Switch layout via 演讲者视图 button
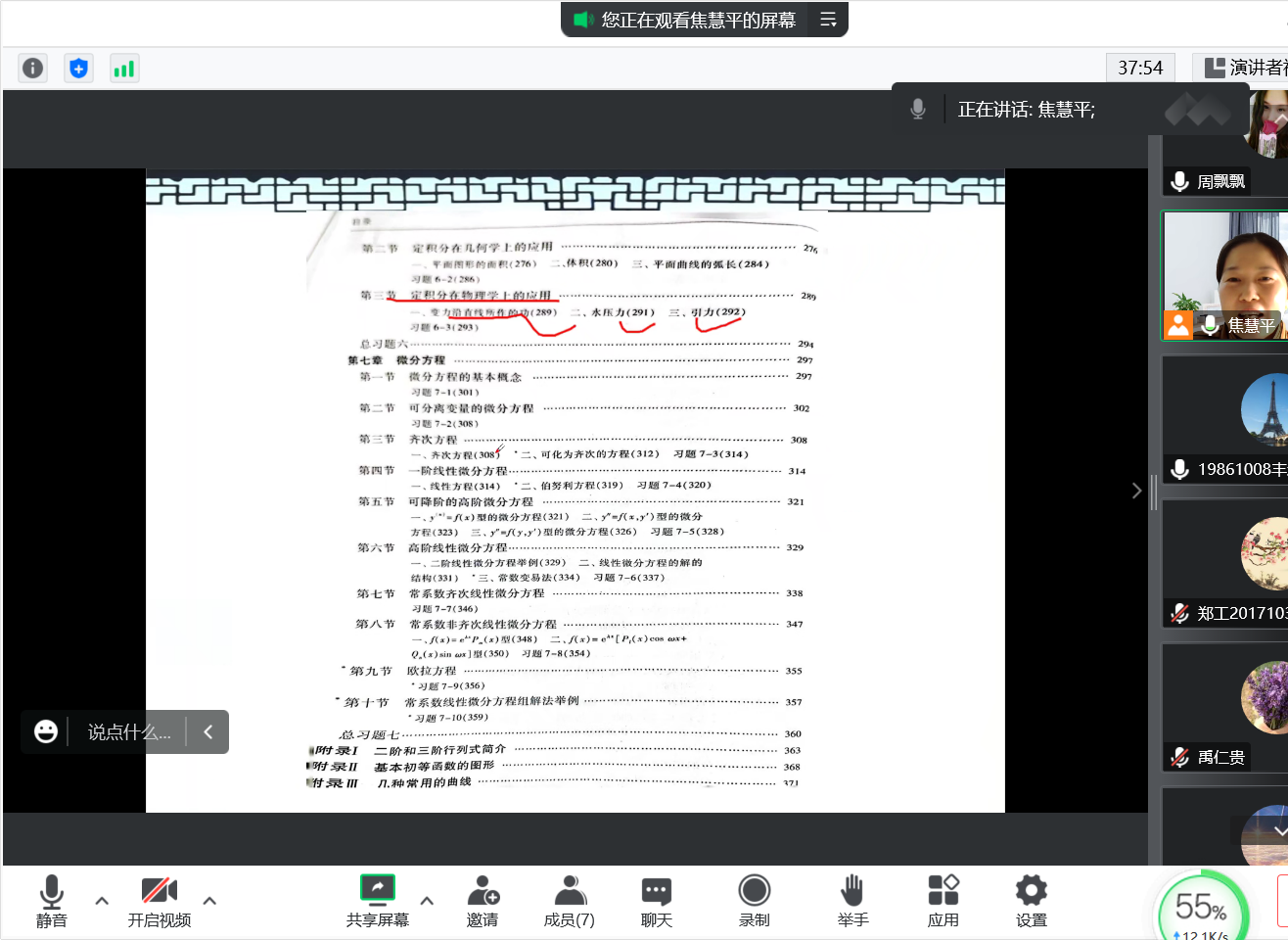The image size is (1288, 940). click(x=1242, y=68)
